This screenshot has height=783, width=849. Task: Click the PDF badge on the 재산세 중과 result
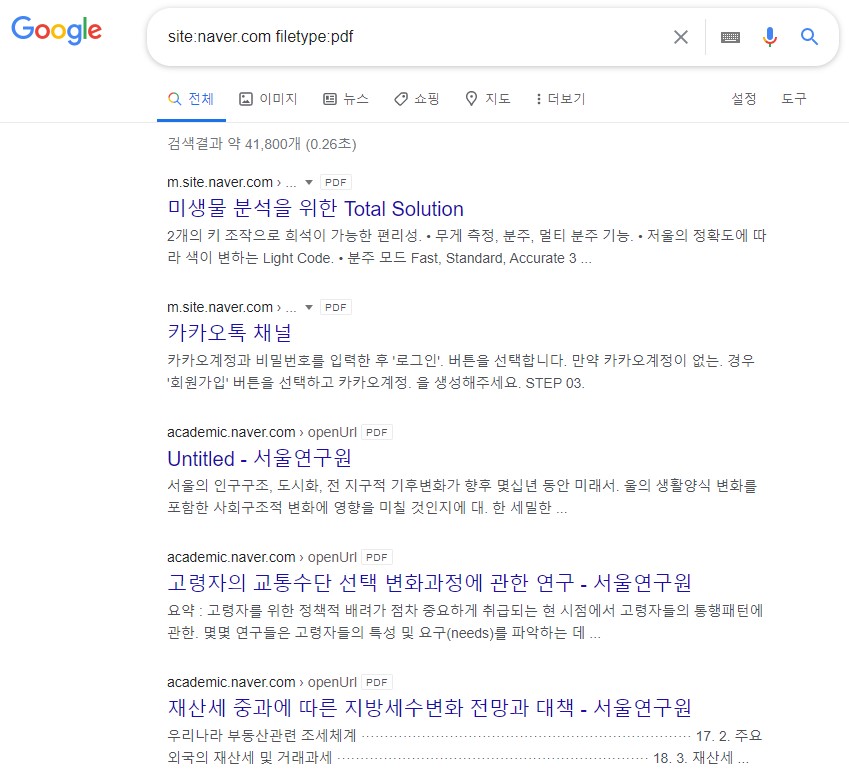pos(377,682)
